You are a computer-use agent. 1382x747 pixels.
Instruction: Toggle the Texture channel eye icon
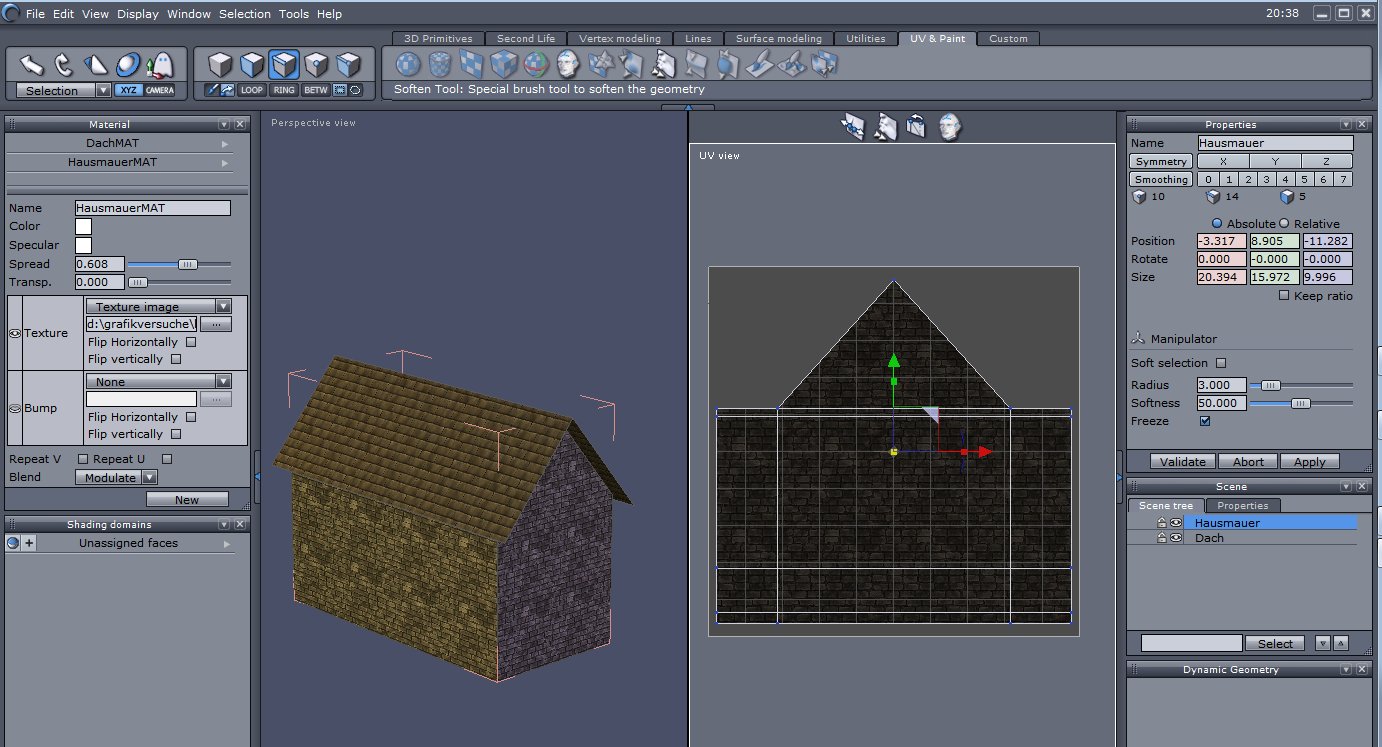(15, 333)
